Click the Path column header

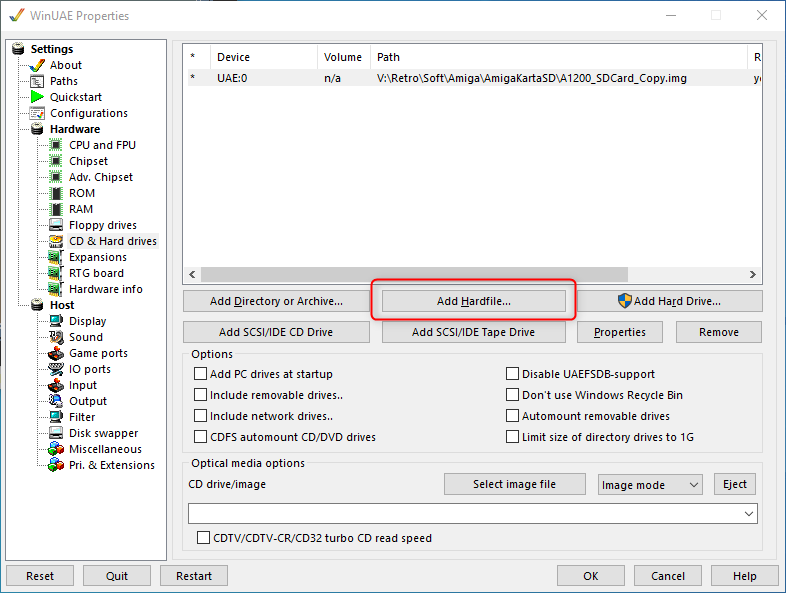tap(559, 57)
